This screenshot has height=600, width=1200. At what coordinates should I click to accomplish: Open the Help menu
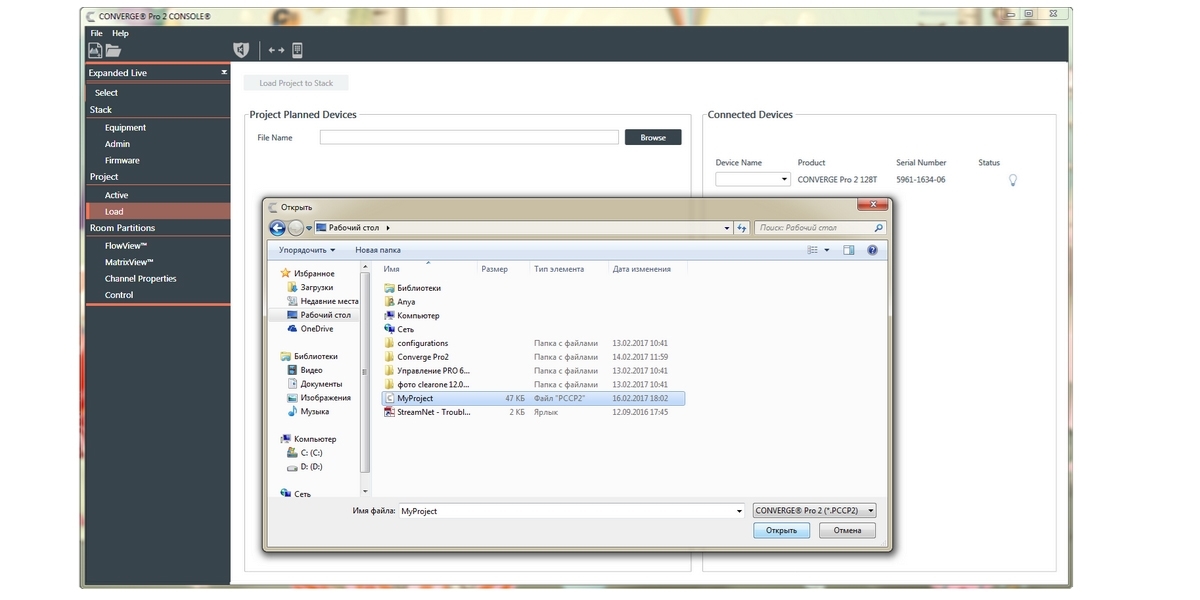[x=120, y=33]
